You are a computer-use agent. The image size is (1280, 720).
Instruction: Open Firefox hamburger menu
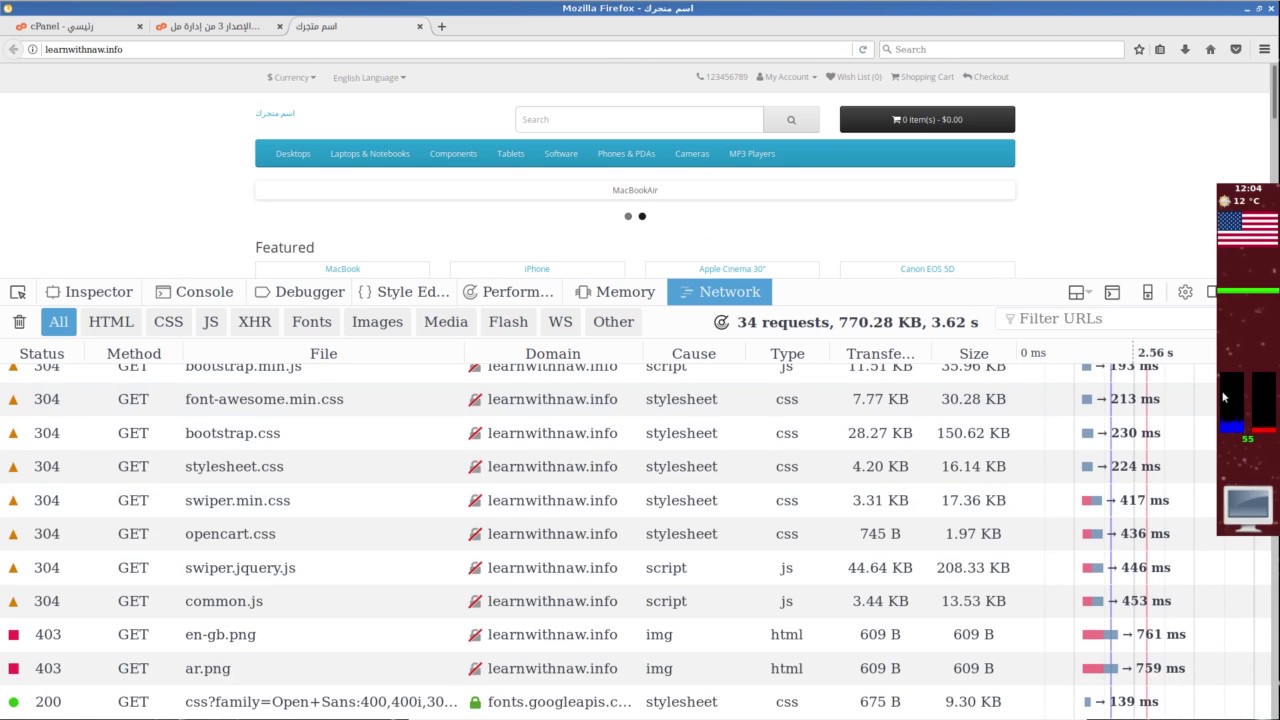click(1265, 49)
